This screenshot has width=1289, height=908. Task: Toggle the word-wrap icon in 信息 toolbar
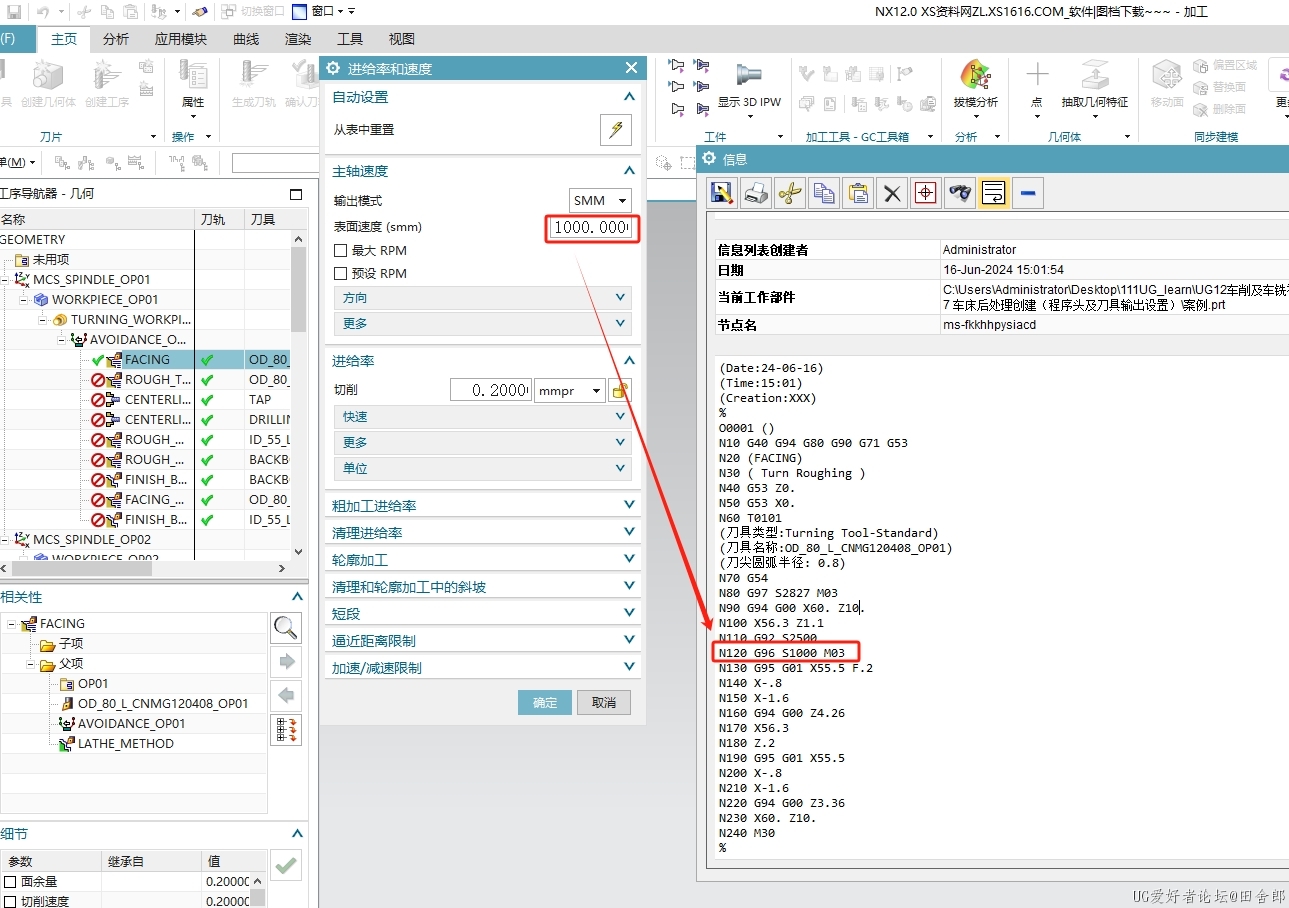tap(994, 193)
